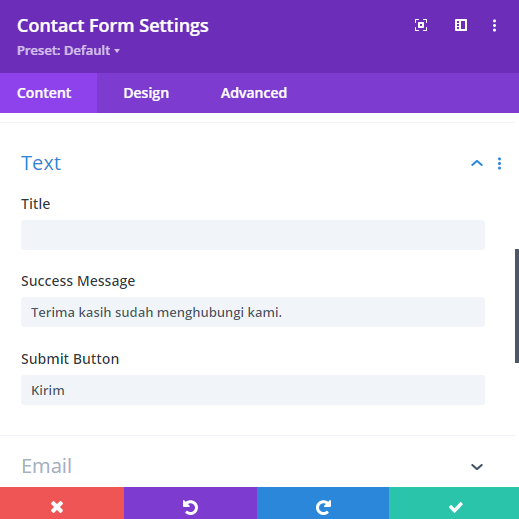The height and width of the screenshot is (519, 519).
Task: Focus the empty Title input field
Action: point(253,235)
